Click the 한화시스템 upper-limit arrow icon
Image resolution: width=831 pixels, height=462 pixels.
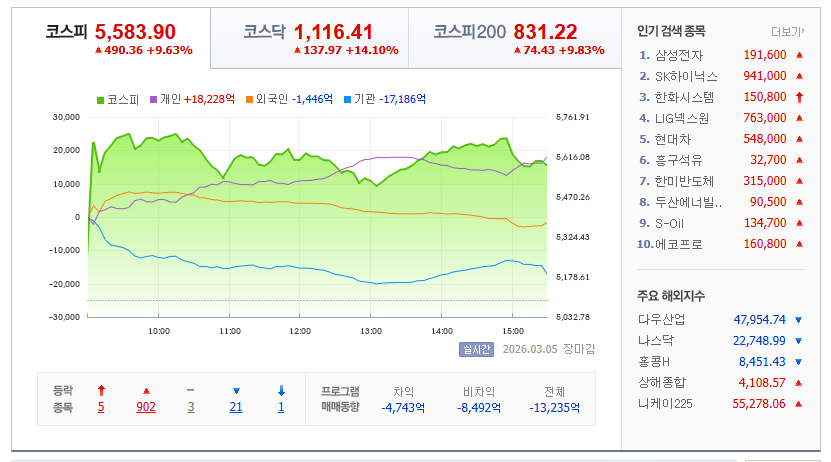800,97
